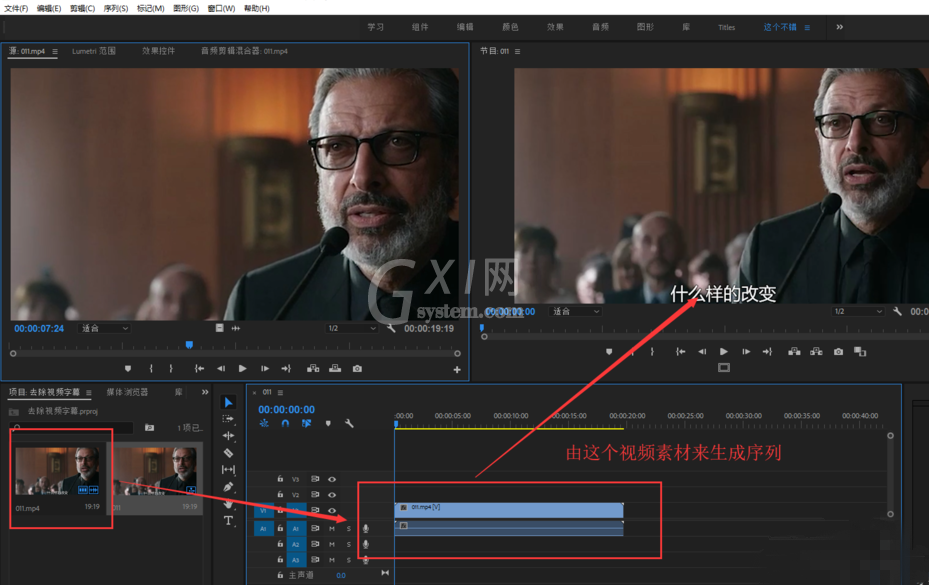Step back one frame in Source monitor
This screenshot has width=929, height=585.
click(221, 369)
